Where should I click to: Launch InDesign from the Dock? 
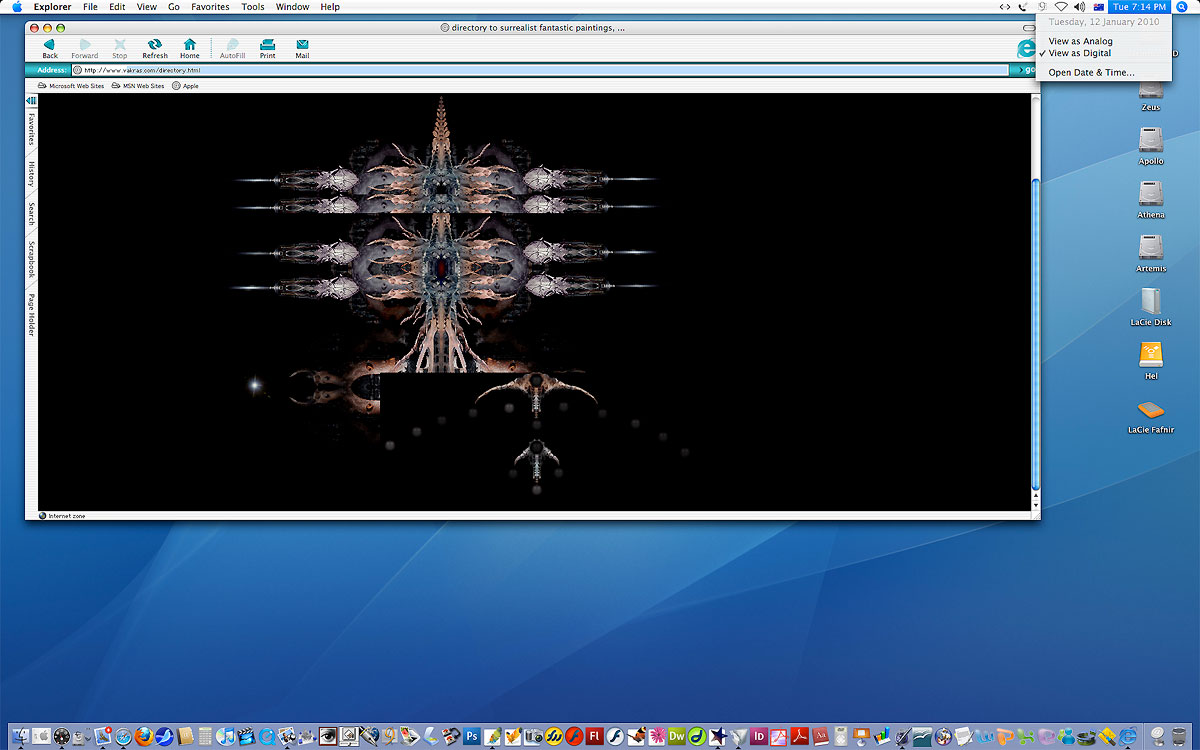coord(759,736)
